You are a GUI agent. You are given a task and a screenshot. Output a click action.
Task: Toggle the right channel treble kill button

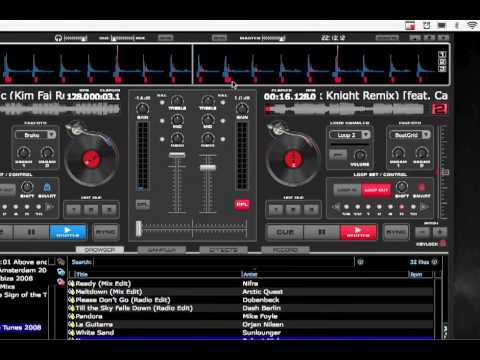click(223, 102)
